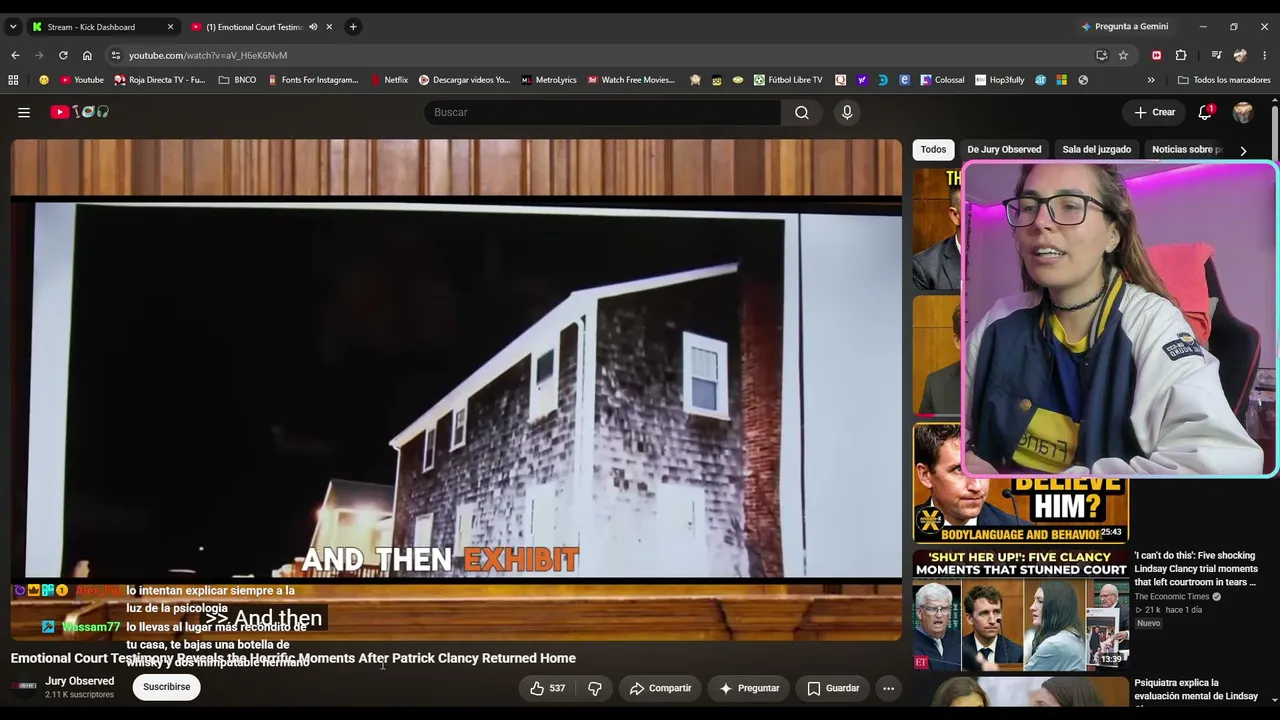Open the BNCO bookmarks folder
The width and height of the screenshot is (1280, 720).
coord(237,80)
